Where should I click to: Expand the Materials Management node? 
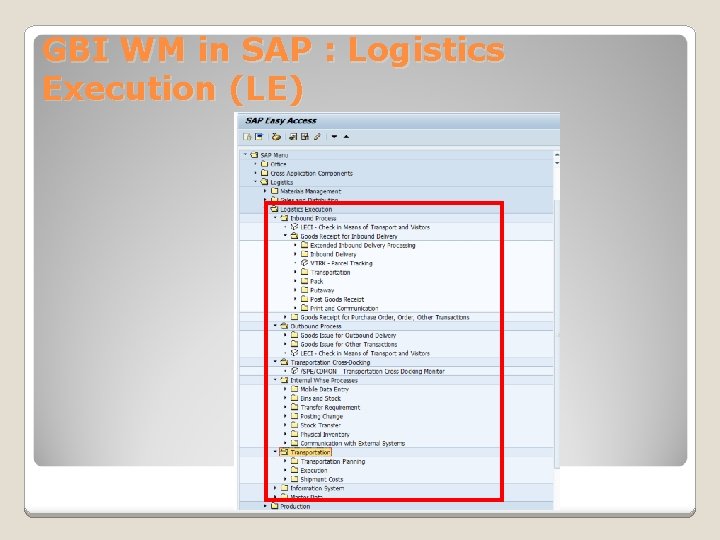(x=265, y=191)
